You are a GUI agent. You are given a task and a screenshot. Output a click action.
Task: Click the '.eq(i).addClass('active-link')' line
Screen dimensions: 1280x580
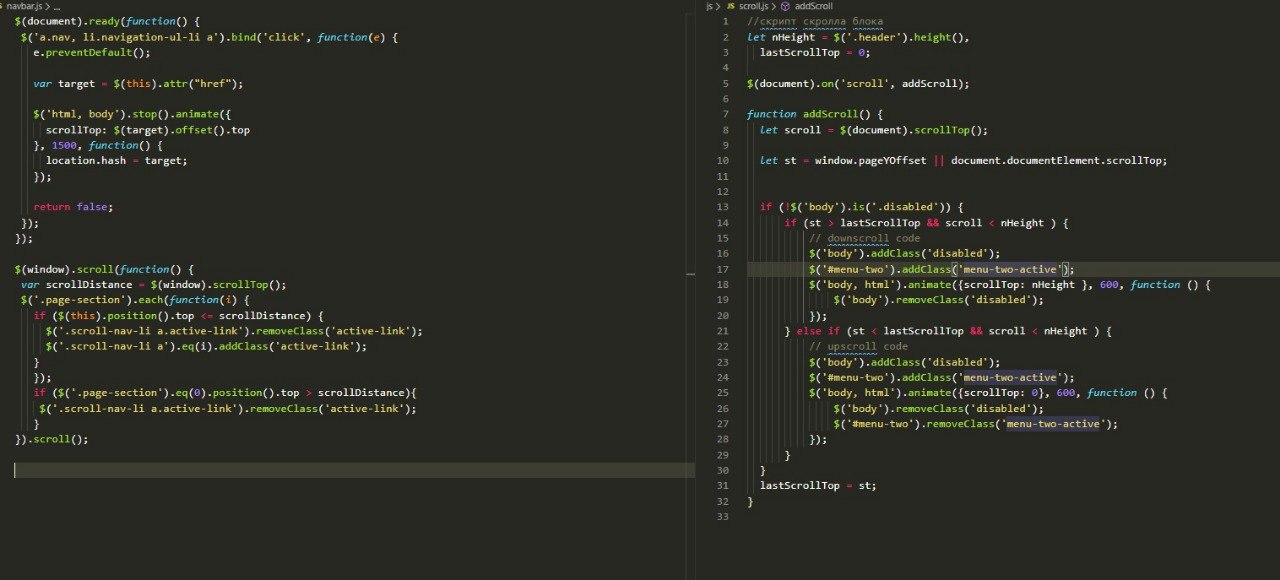[x=206, y=346]
